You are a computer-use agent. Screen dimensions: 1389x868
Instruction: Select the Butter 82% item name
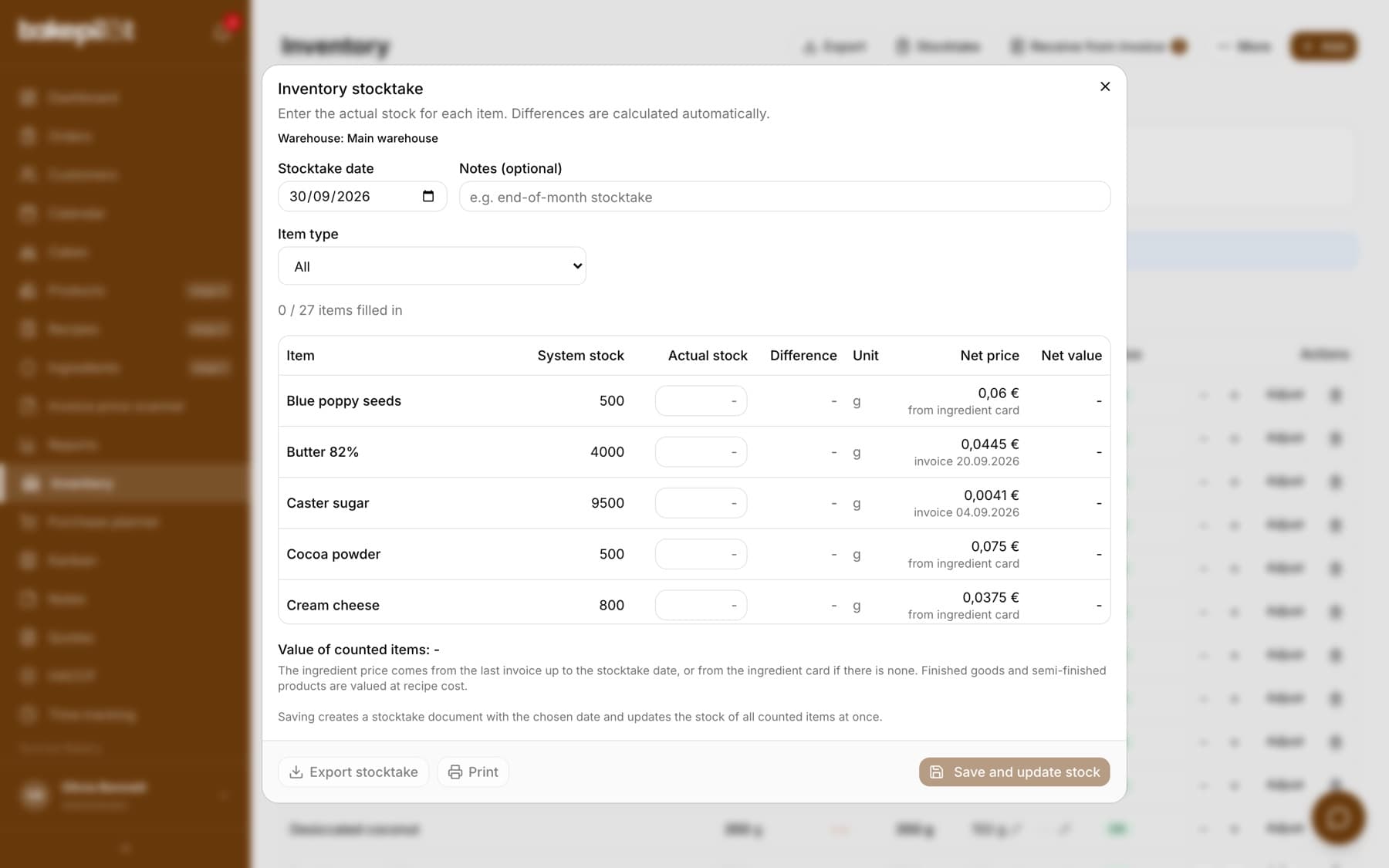(323, 452)
